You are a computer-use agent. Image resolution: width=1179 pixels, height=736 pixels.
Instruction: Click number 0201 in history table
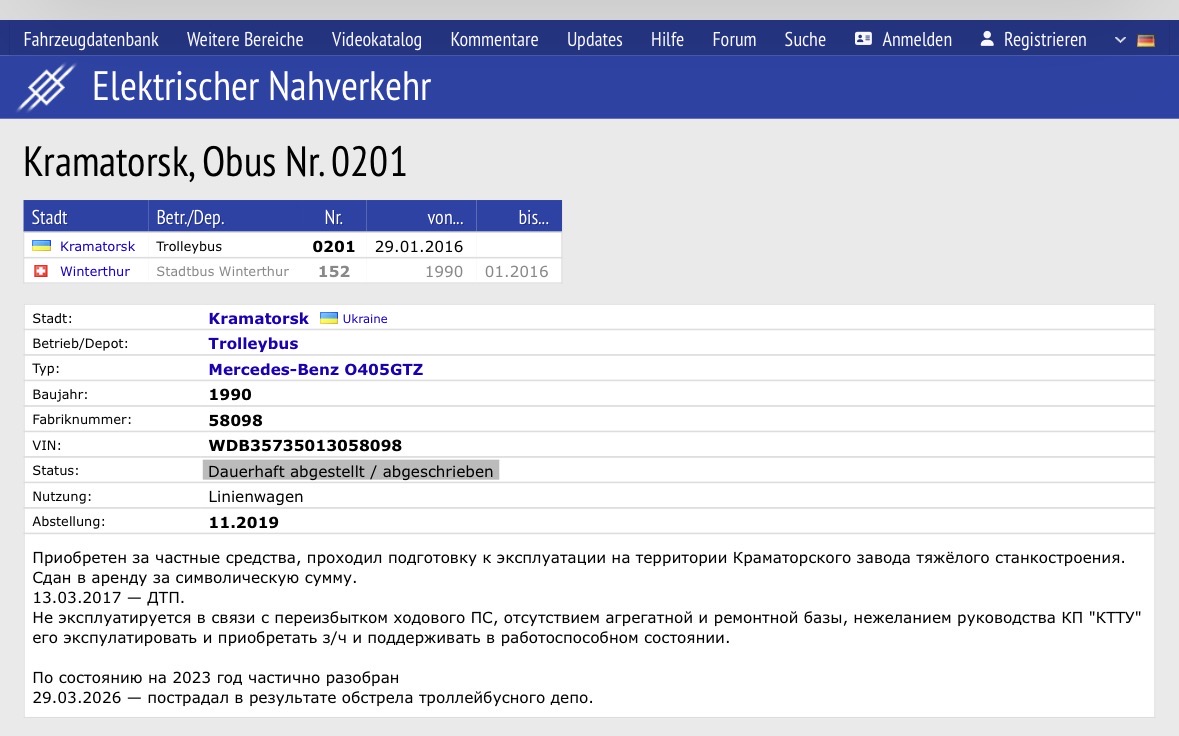coord(334,247)
